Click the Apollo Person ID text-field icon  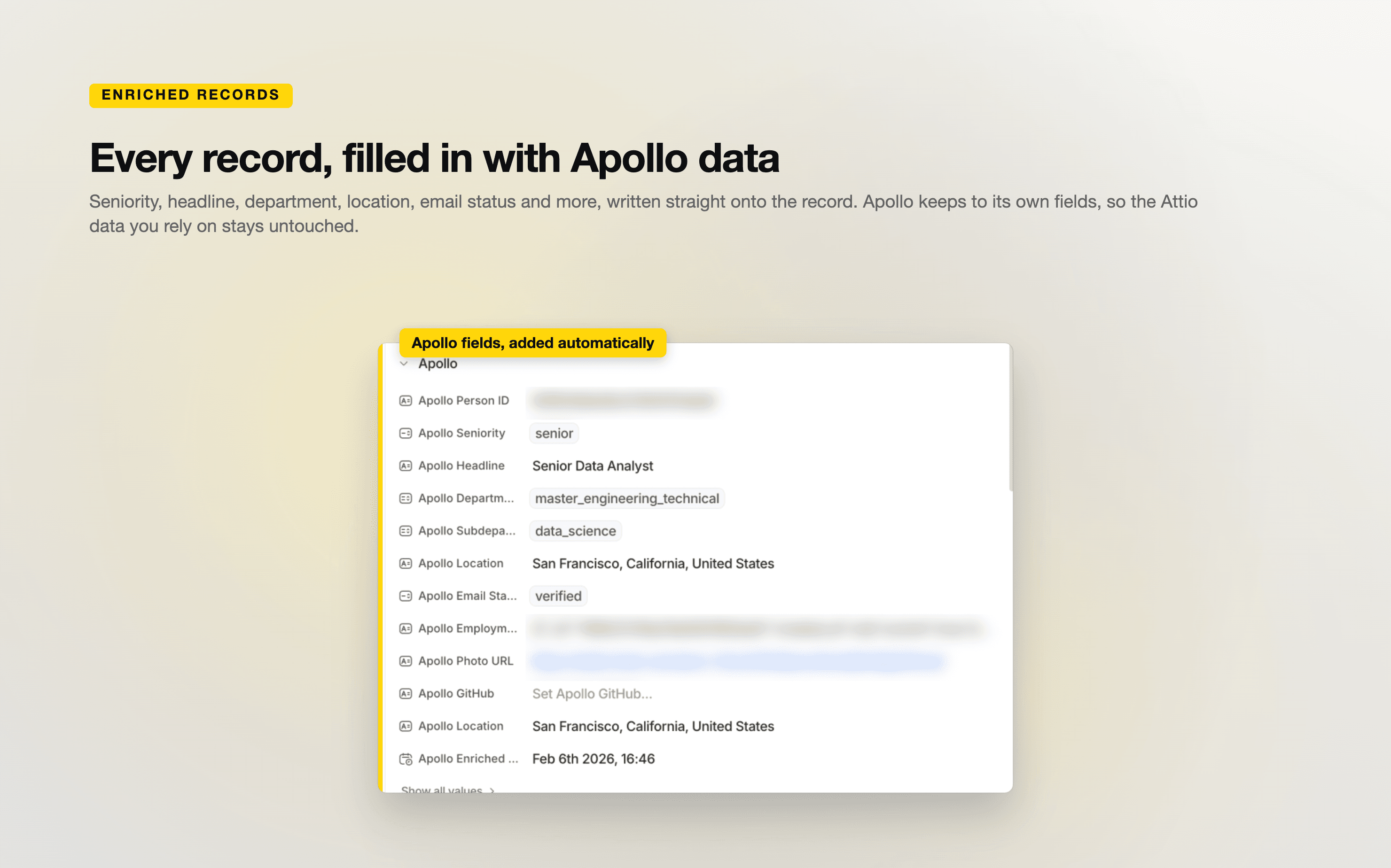[406, 401]
